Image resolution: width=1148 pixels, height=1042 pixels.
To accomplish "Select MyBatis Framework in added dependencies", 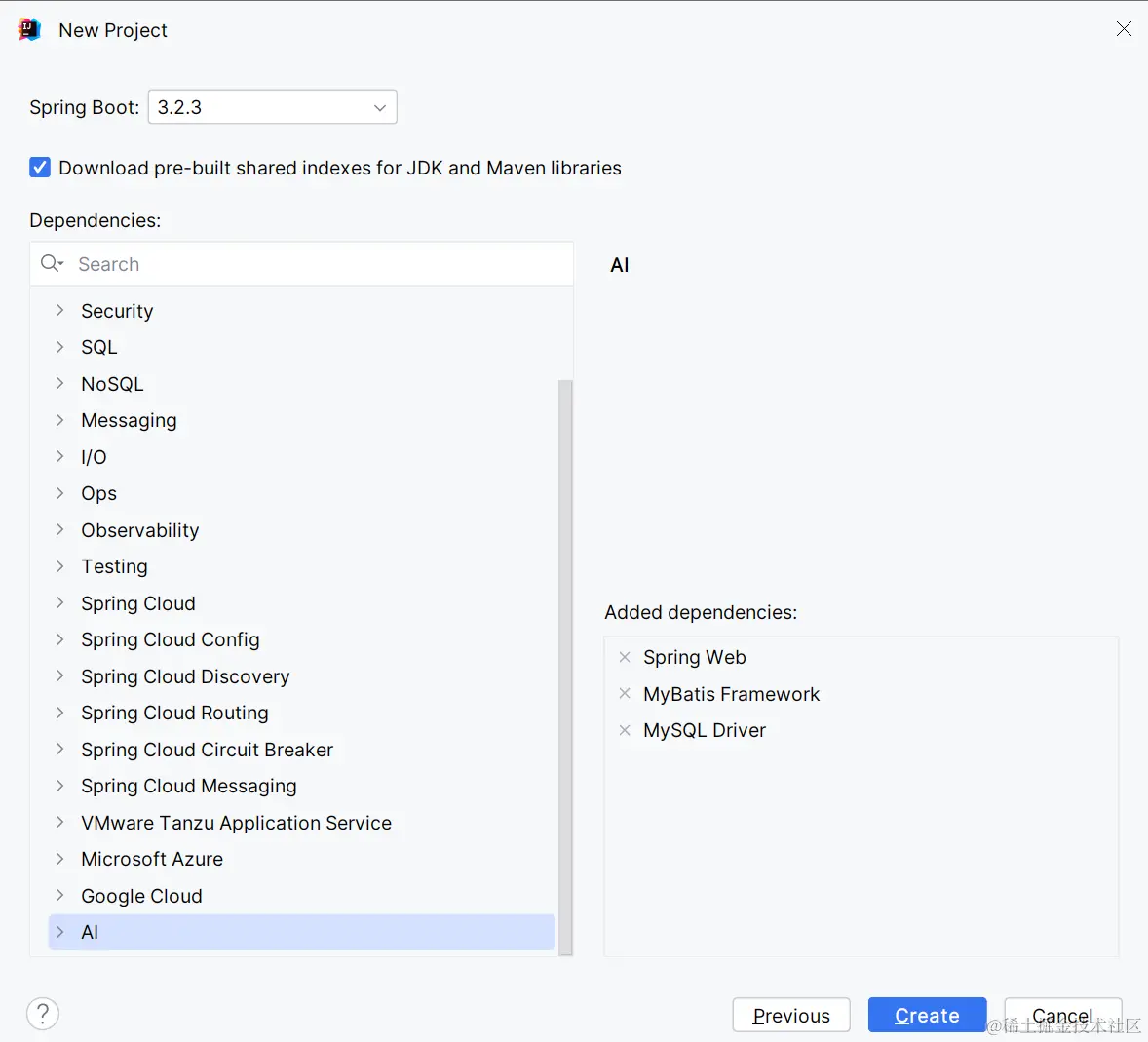I will point(732,694).
